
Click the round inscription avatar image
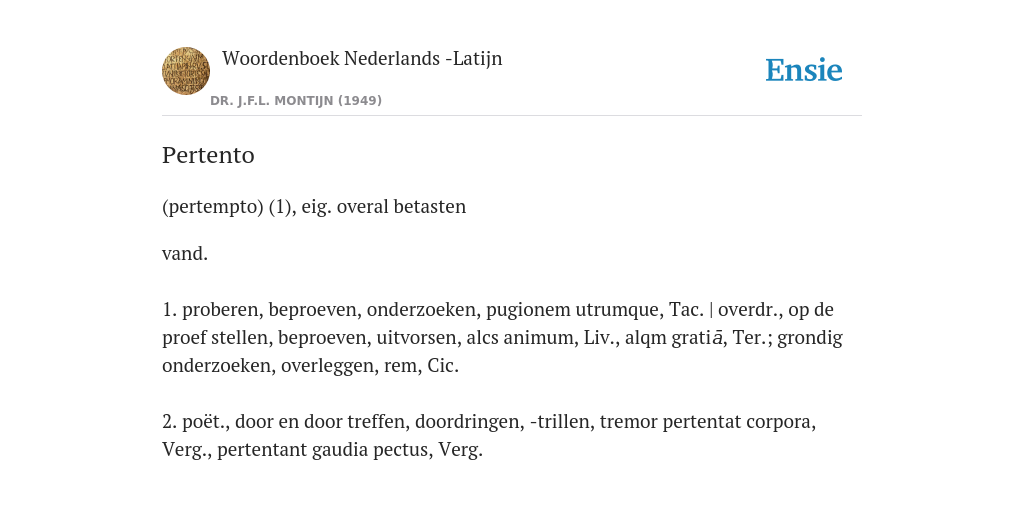coord(186,71)
